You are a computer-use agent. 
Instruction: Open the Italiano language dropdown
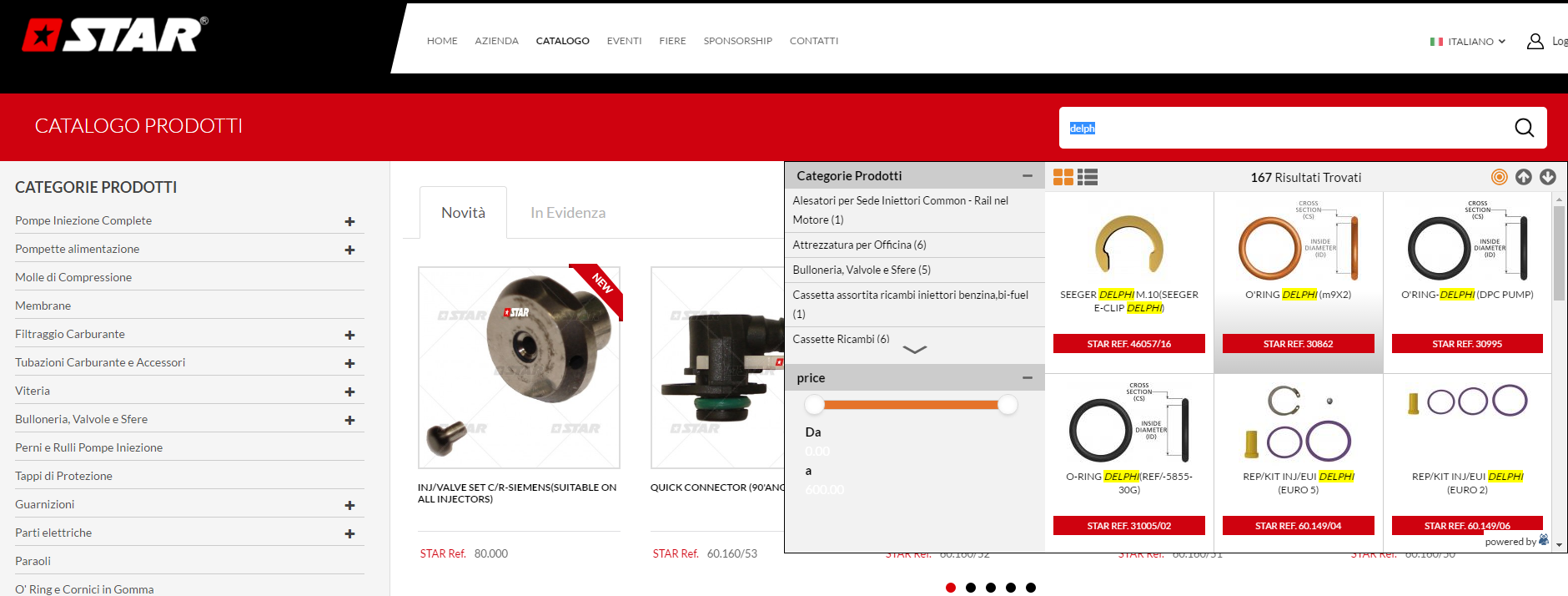(x=1469, y=41)
